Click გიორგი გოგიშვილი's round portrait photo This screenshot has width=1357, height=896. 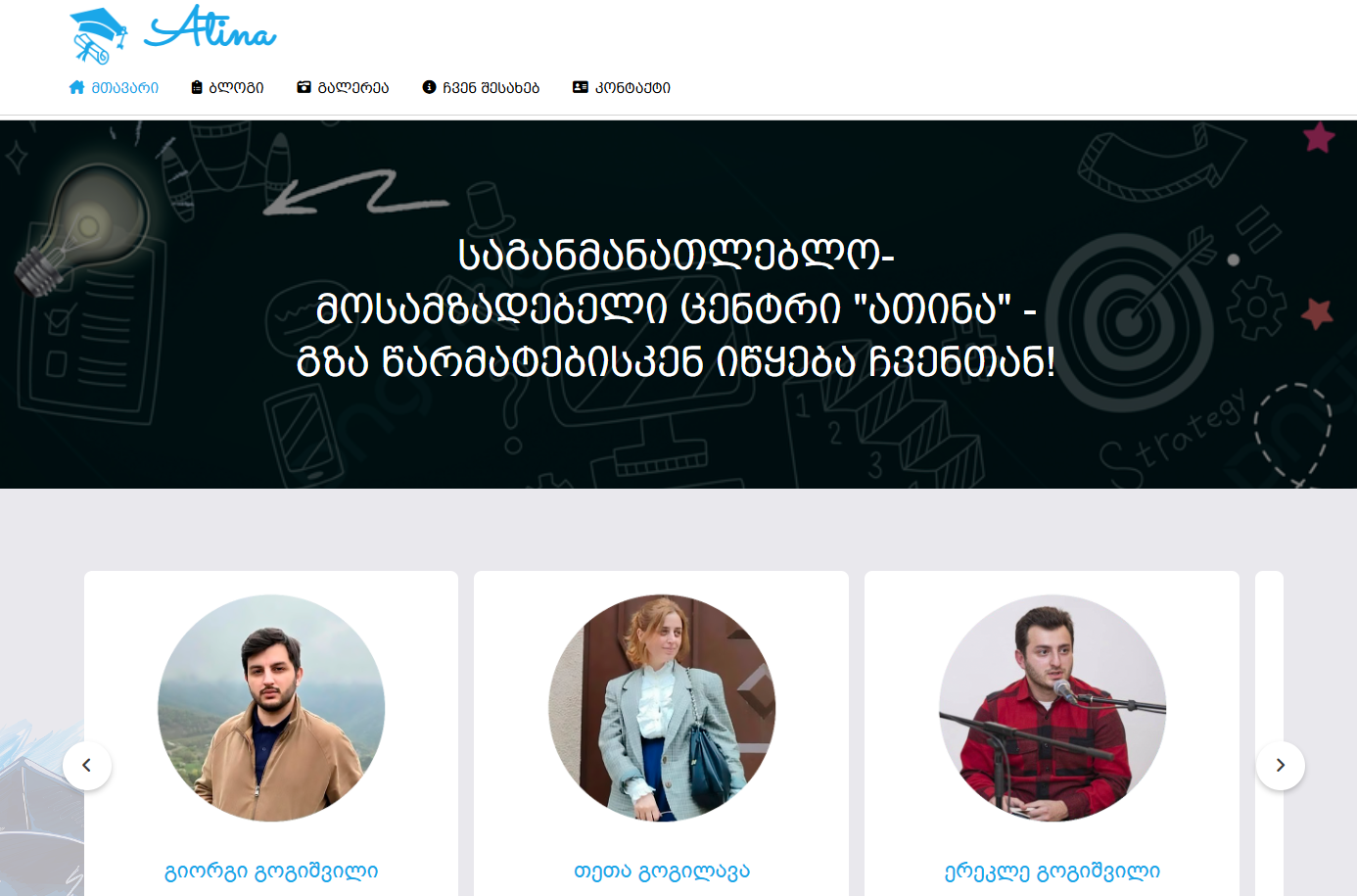(x=271, y=708)
